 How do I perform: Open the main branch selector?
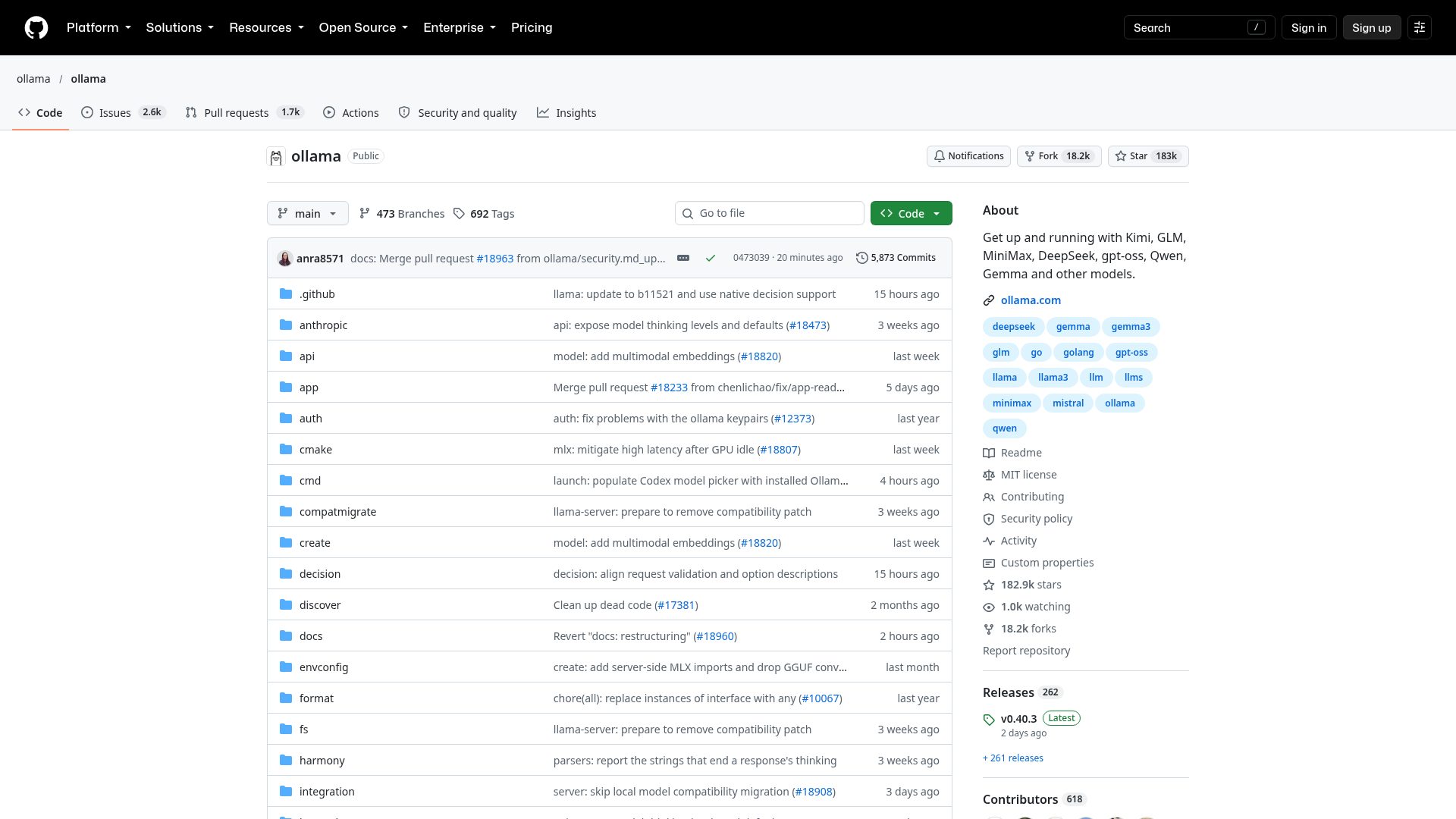(308, 213)
